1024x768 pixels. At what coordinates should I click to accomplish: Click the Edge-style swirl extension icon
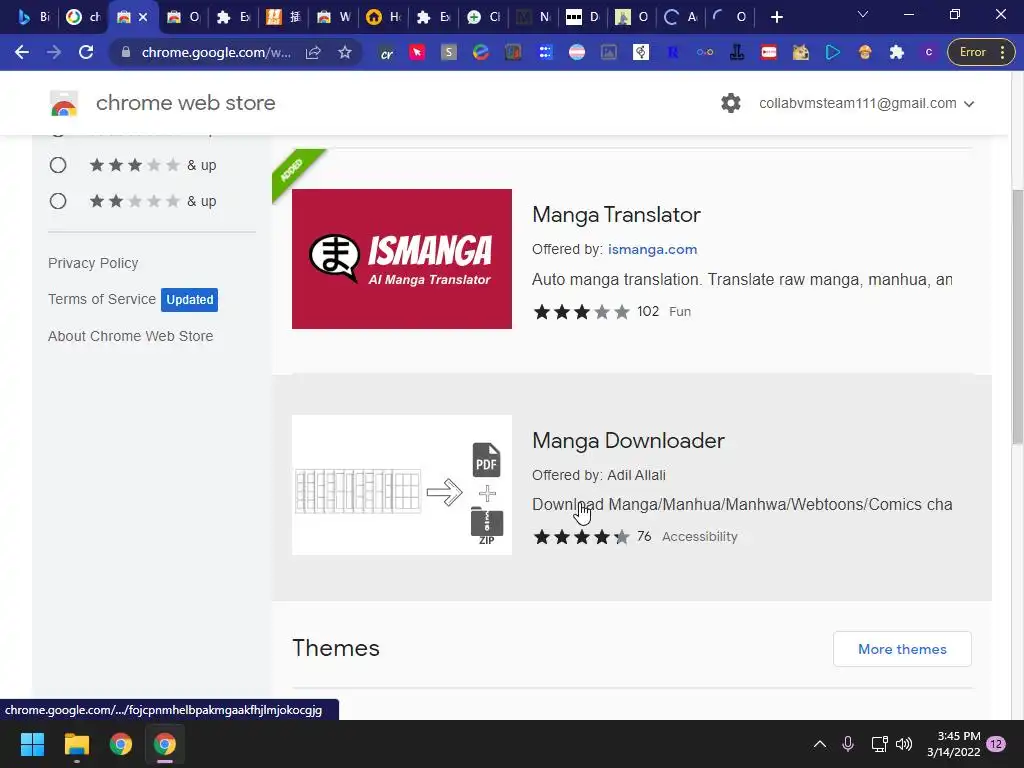tap(481, 52)
